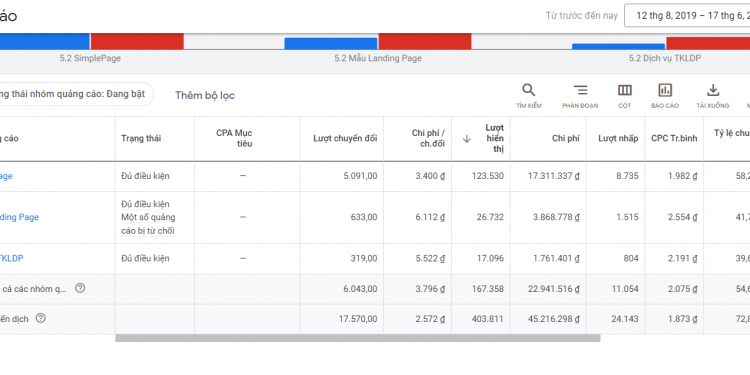Click the clicks value 1.515

click(628, 217)
